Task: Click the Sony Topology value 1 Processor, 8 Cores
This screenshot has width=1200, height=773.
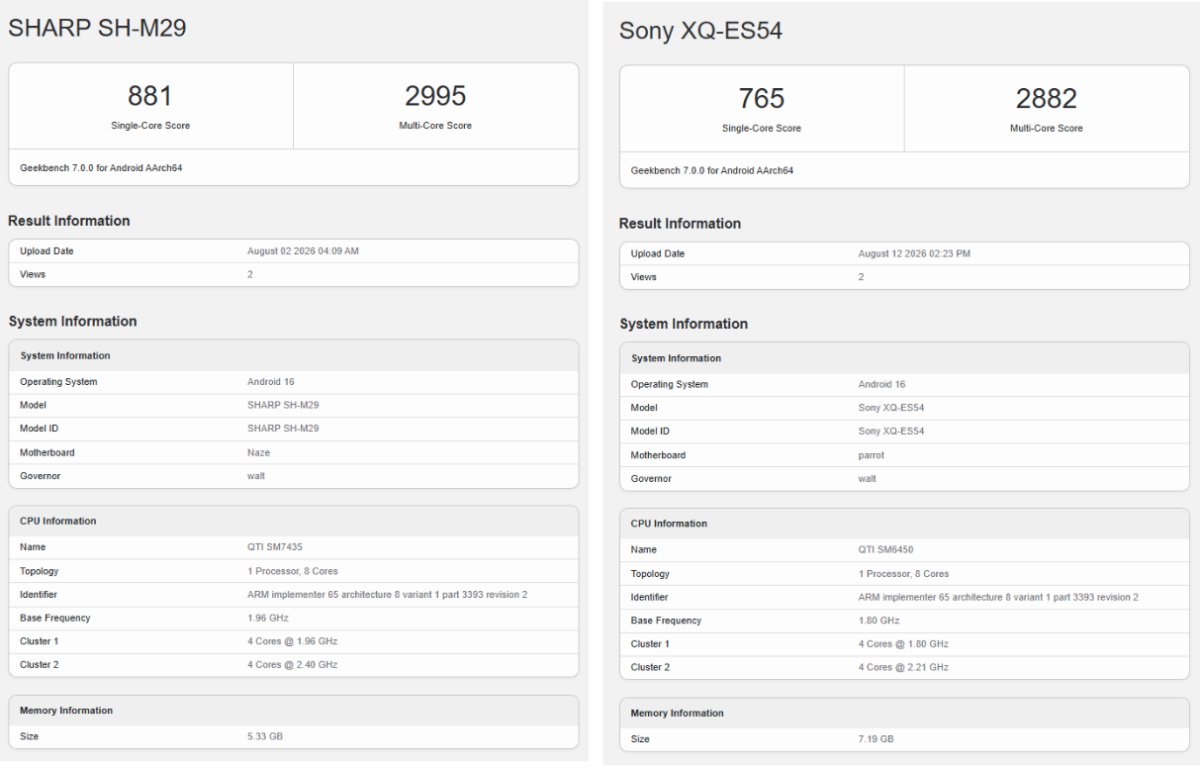Action: pos(903,574)
